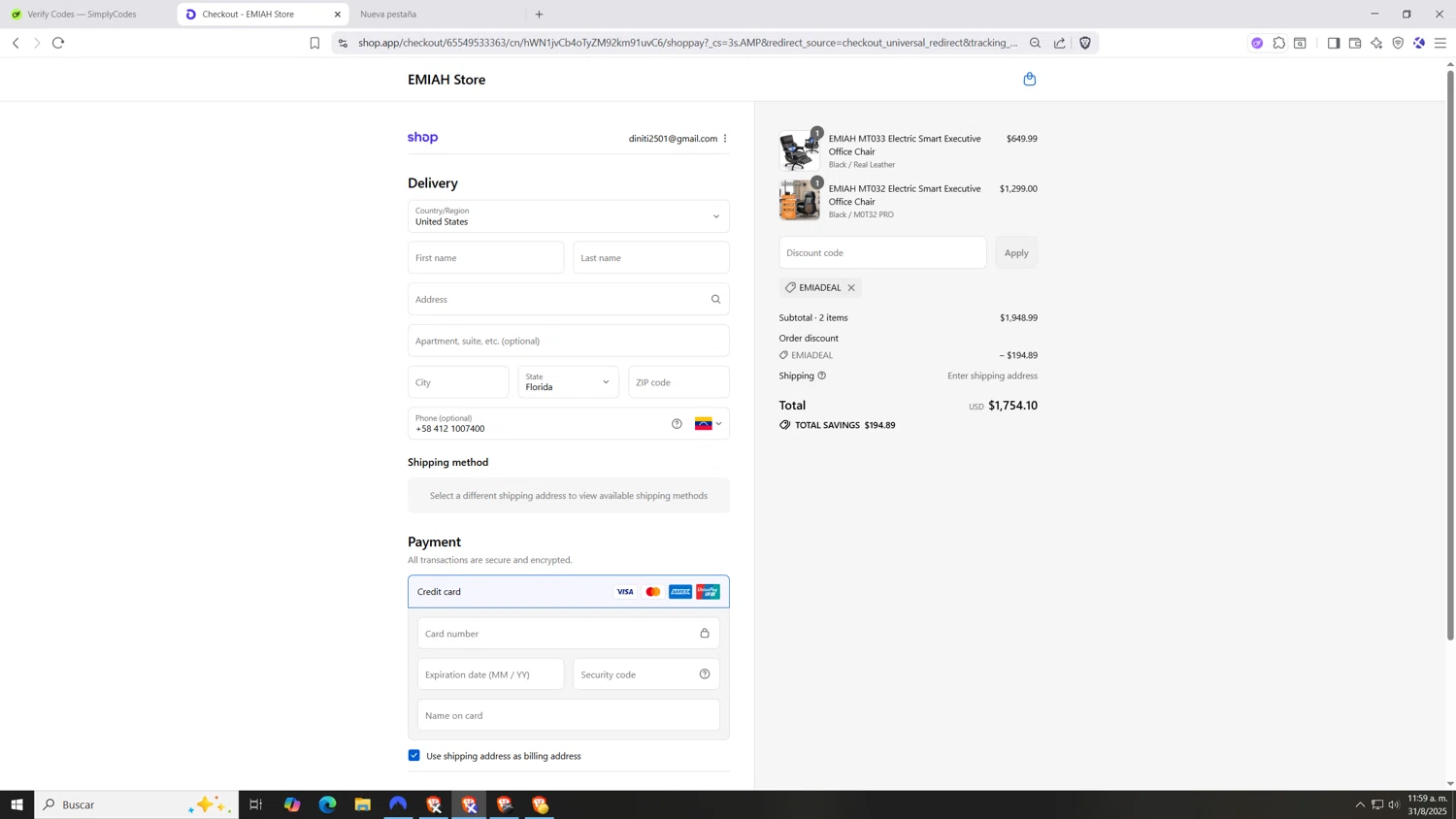The image size is (1456, 819).
Task: Open a new browser tab
Action: [x=540, y=15]
